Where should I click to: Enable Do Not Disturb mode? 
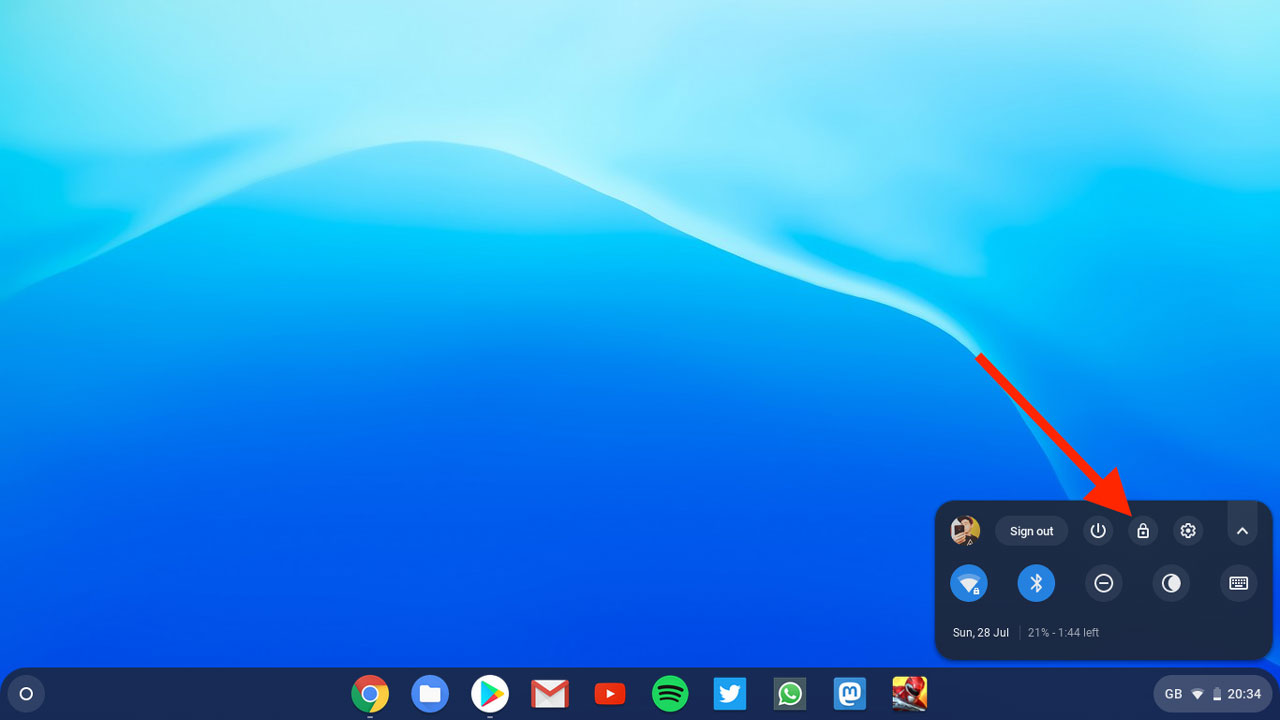click(1104, 583)
